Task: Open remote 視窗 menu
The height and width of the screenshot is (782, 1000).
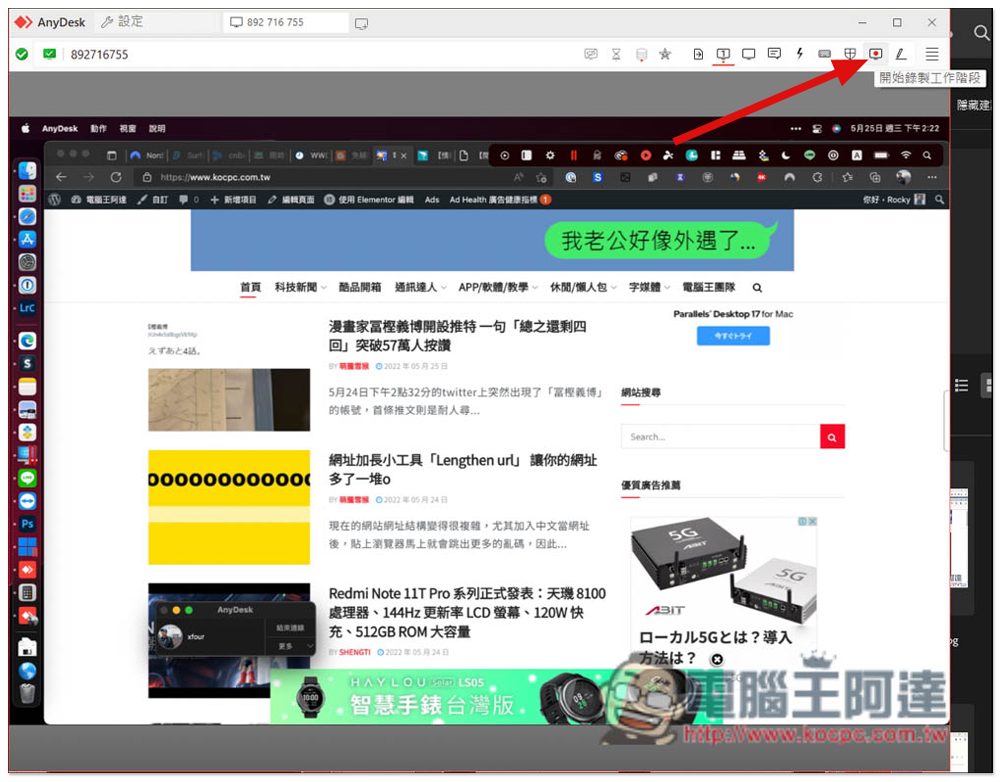Action: [x=128, y=128]
